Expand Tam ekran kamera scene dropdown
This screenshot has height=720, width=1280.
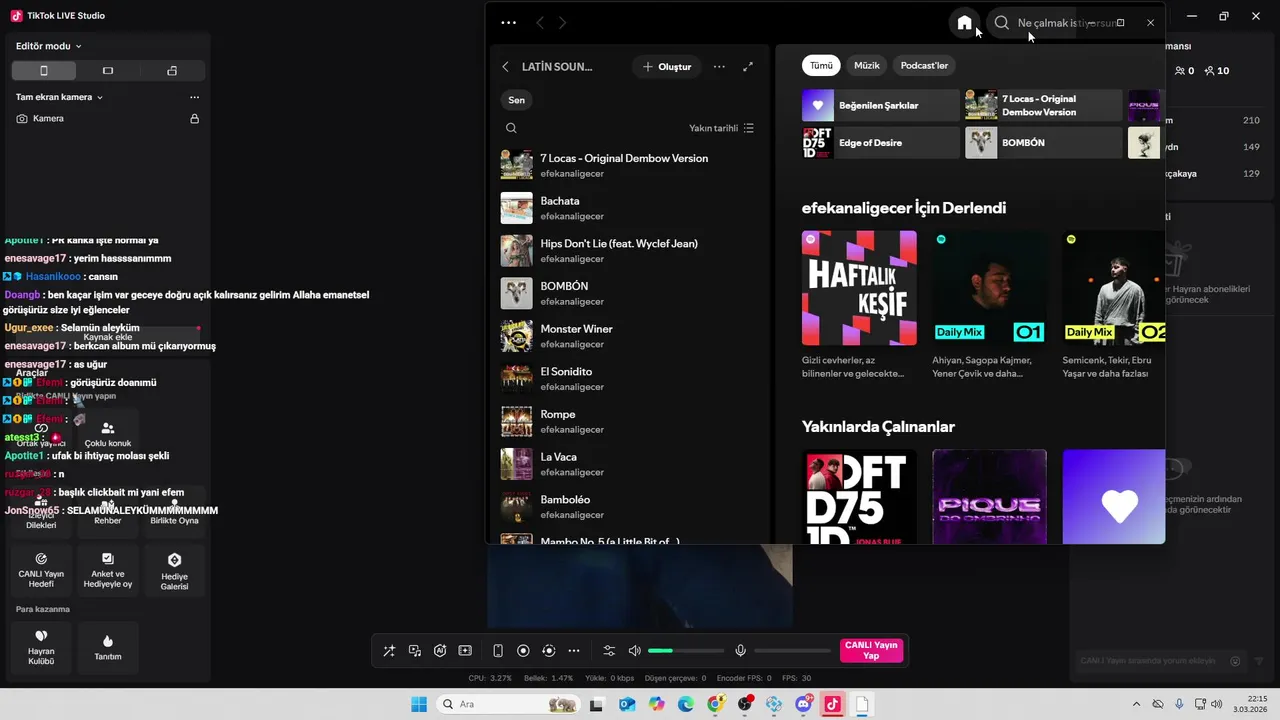[60, 97]
